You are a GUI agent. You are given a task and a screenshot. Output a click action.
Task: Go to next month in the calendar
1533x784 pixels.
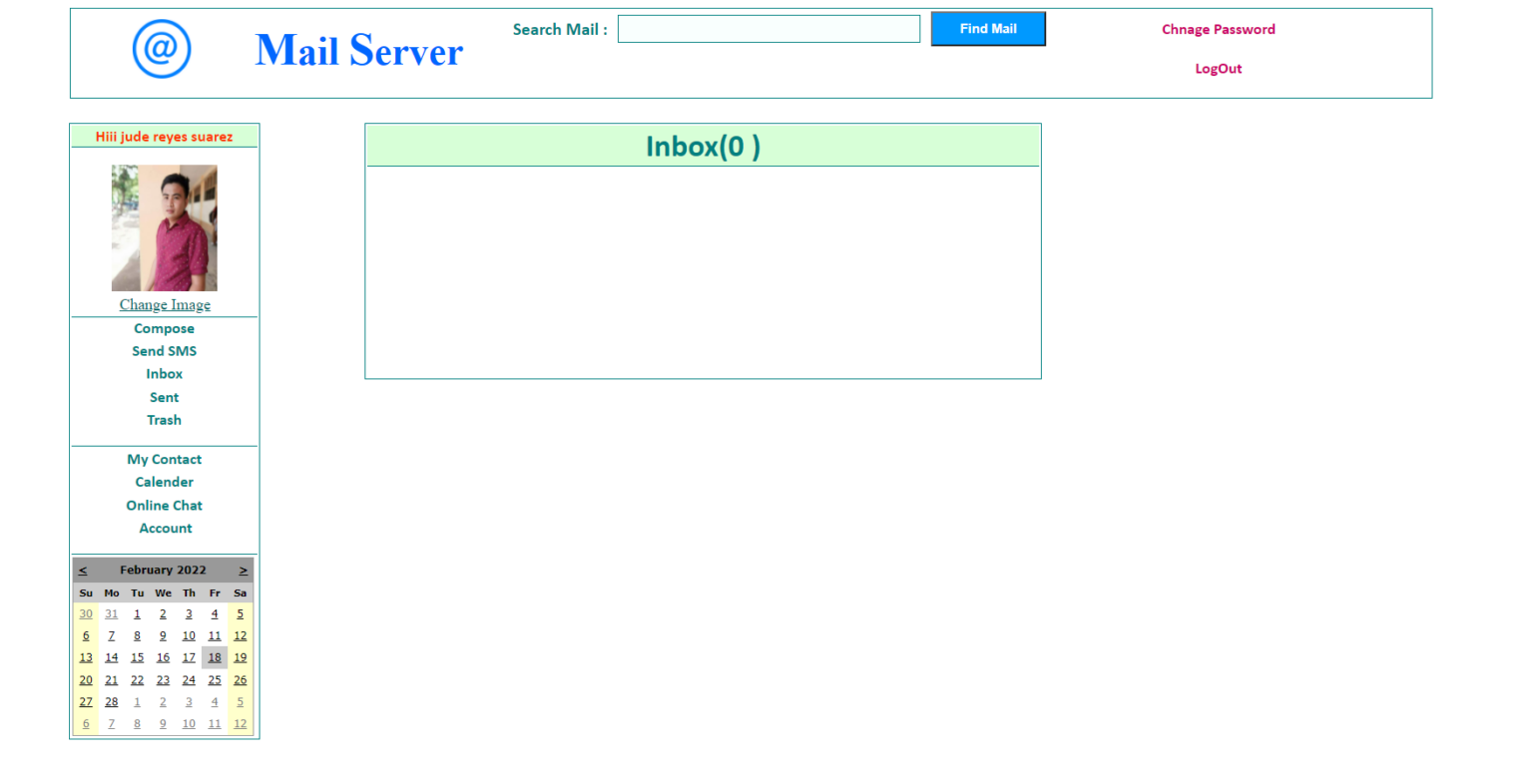243,570
